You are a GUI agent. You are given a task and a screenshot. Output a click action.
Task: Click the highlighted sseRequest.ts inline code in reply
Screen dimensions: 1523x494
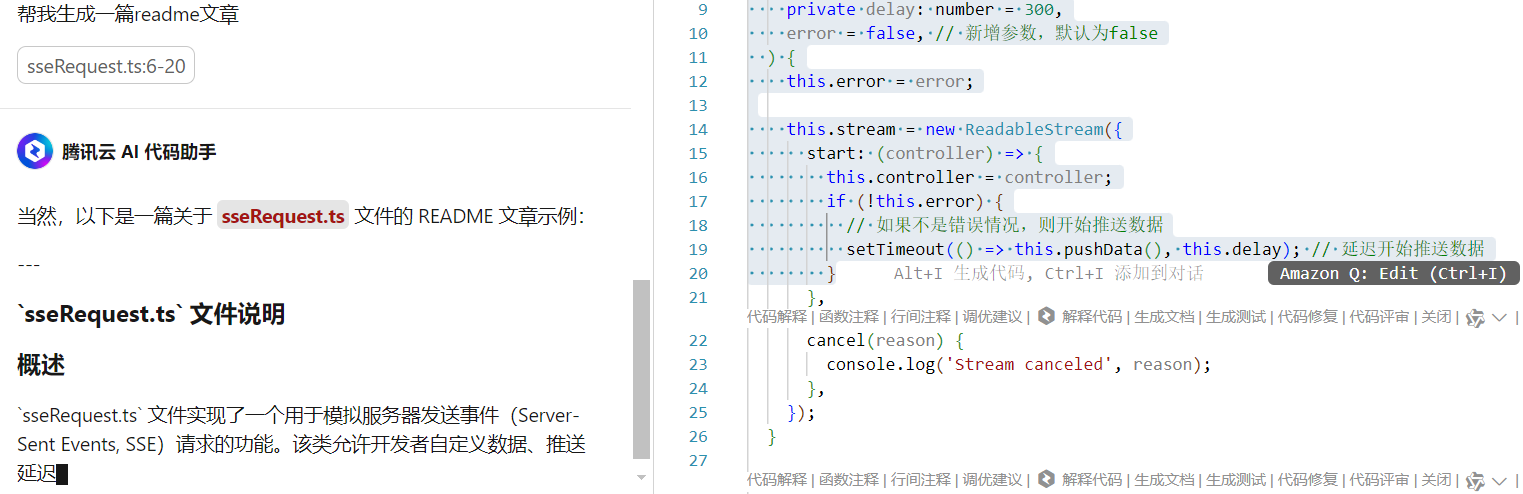[x=283, y=216]
